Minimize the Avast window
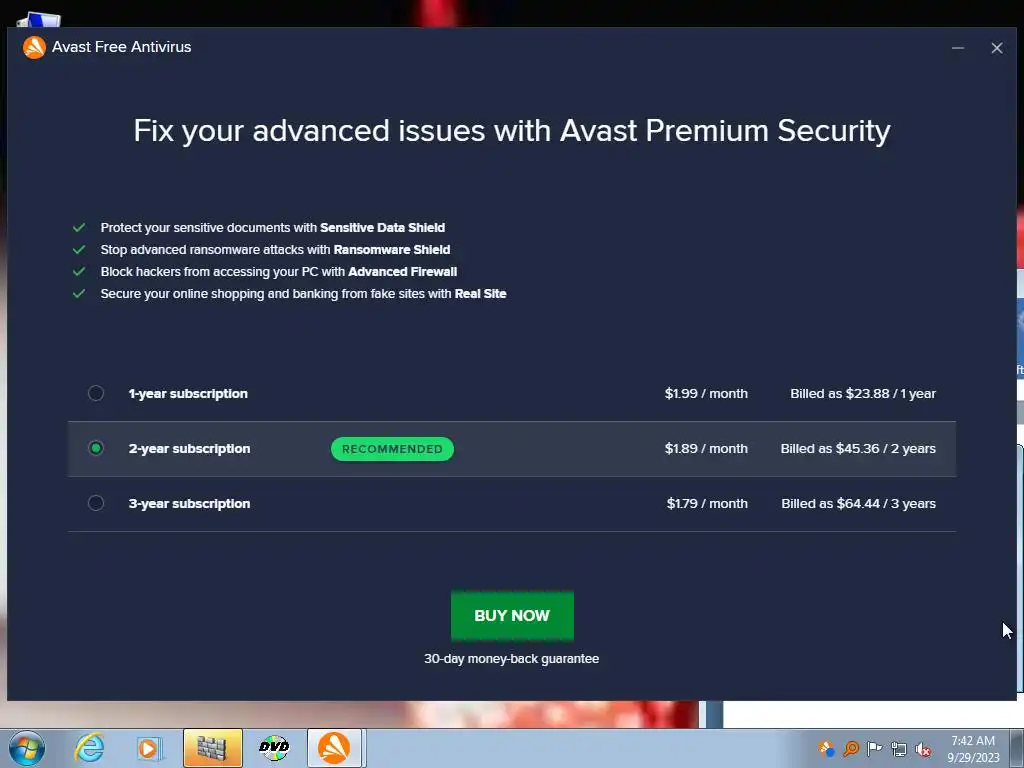 click(x=958, y=48)
